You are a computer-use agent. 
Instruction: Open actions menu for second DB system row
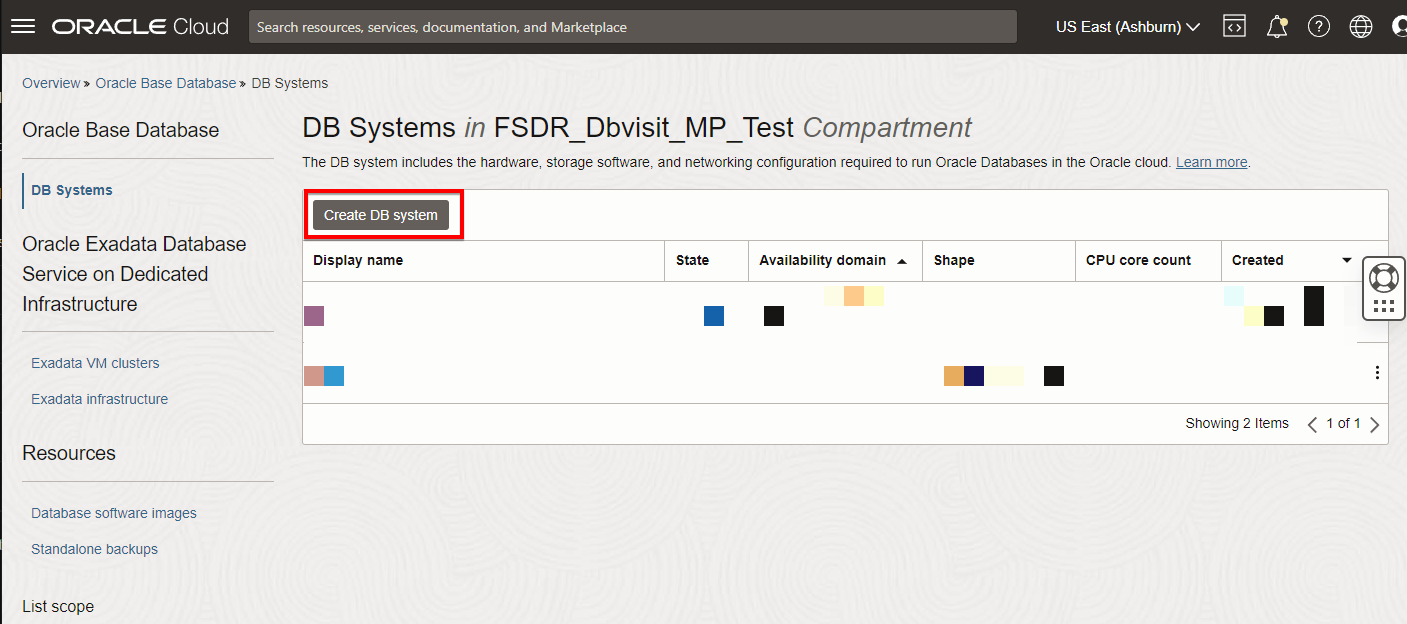pyautogui.click(x=1377, y=373)
